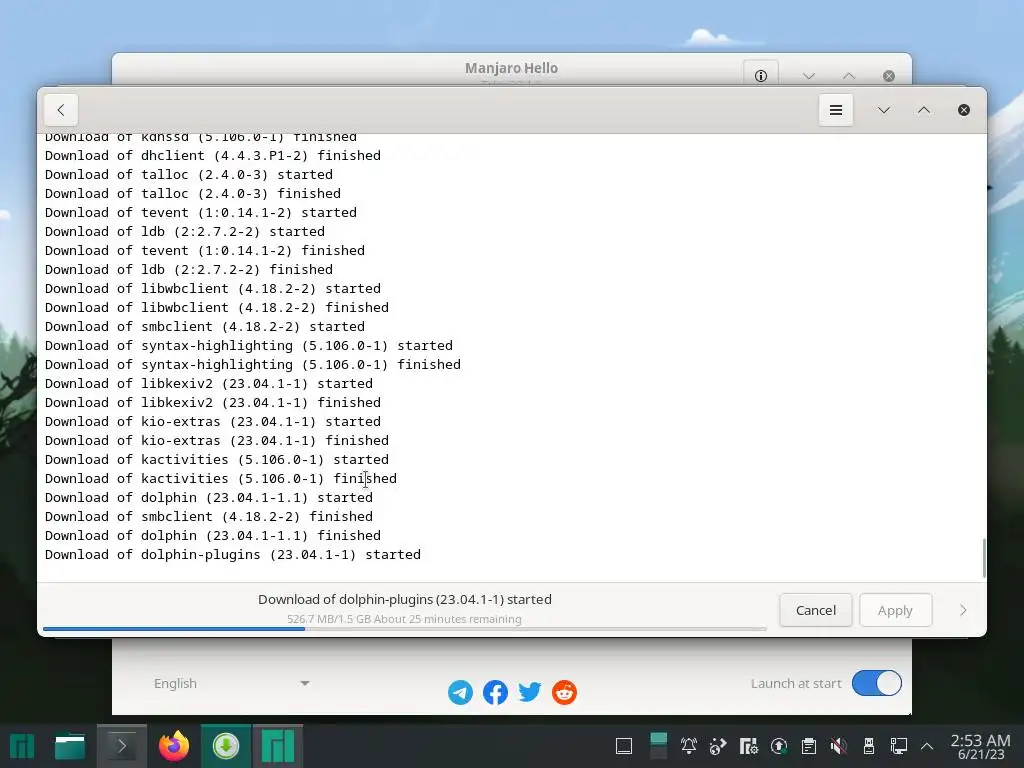This screenshot has width=1024, height=768.
Task: Click the 'Download of dolphin-plugins (23.04.1-1) started' log line
Action: pyautogui.click(x=232, y=554)
